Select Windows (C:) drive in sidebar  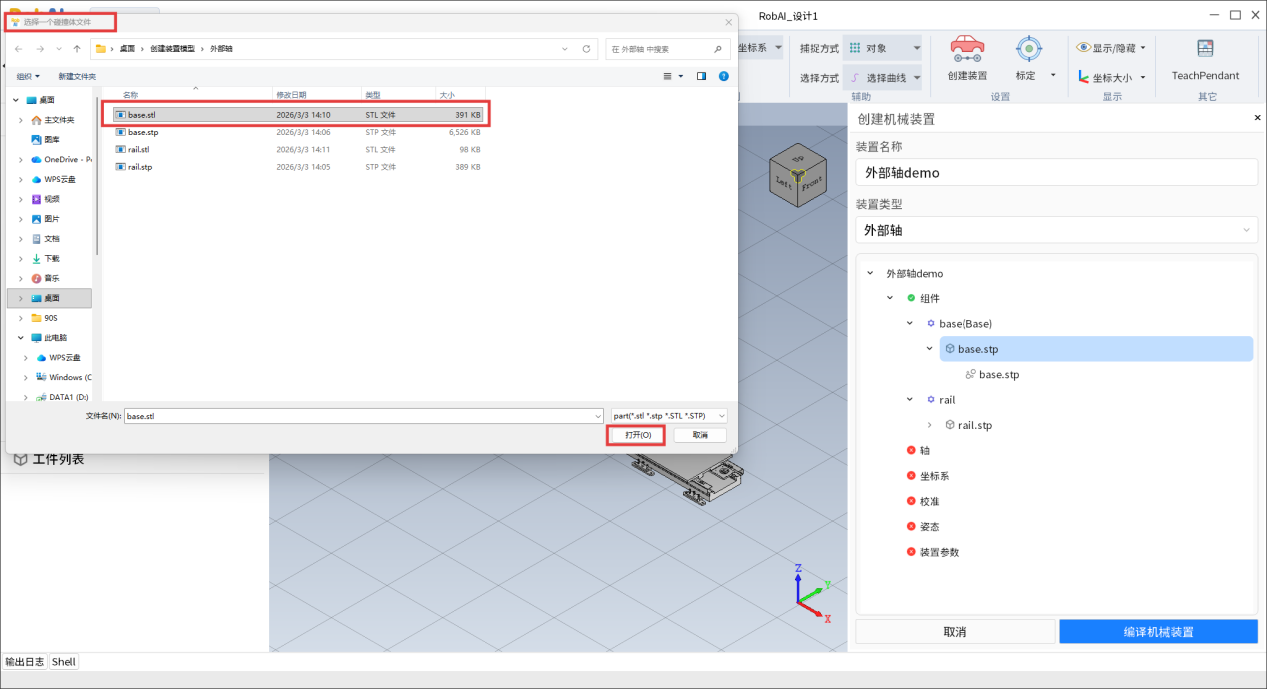coord(63,377)
